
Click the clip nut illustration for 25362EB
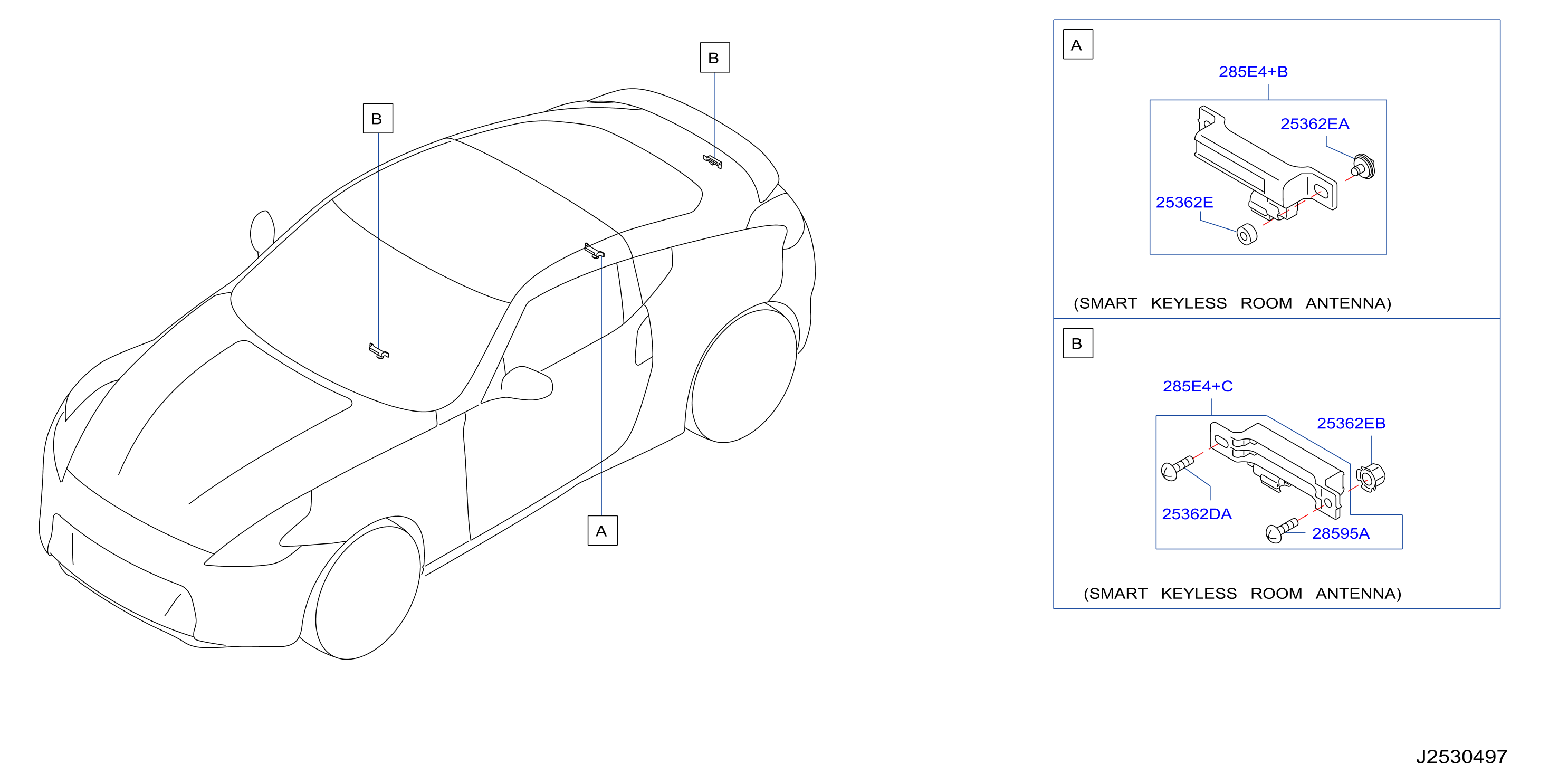tap(1370, 478)
